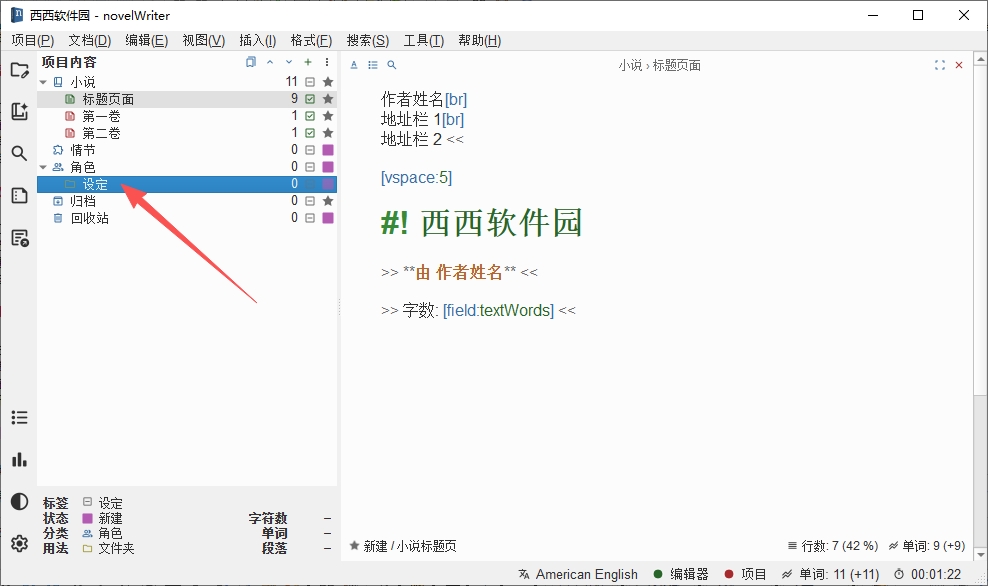Collapse the 小说 root folder

click(43, 82)
